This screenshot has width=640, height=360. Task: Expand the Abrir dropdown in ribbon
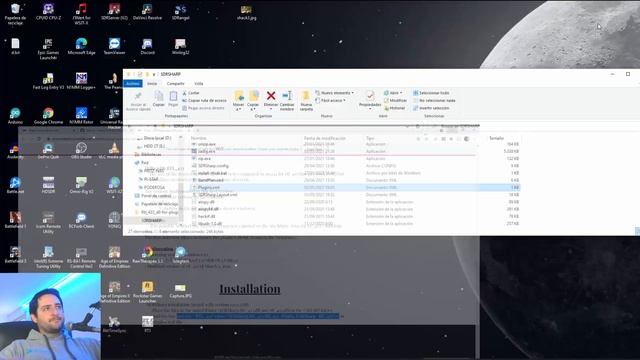393,93
